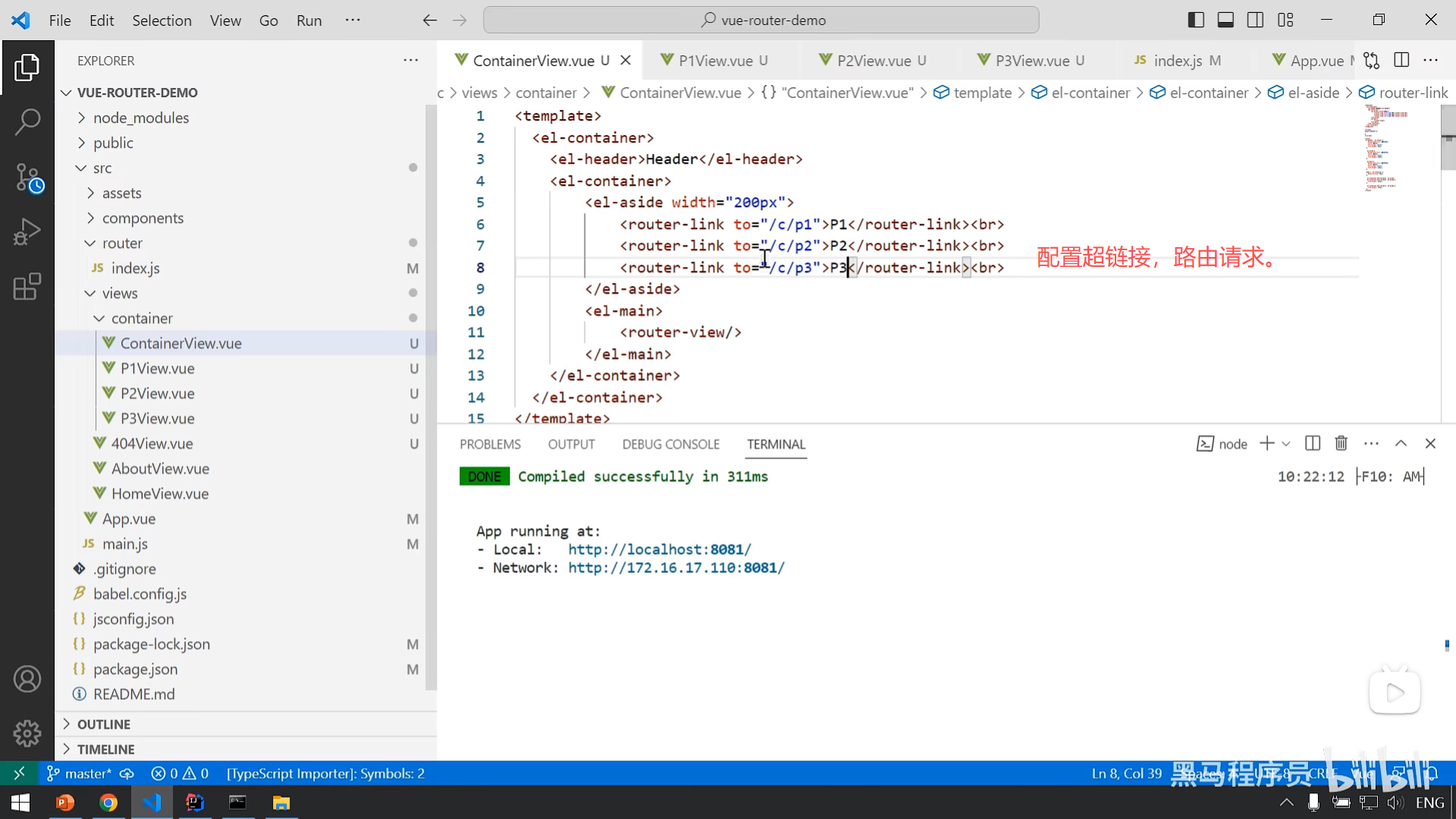Click the Kill Terminal trash icon

coord(1341,444)
